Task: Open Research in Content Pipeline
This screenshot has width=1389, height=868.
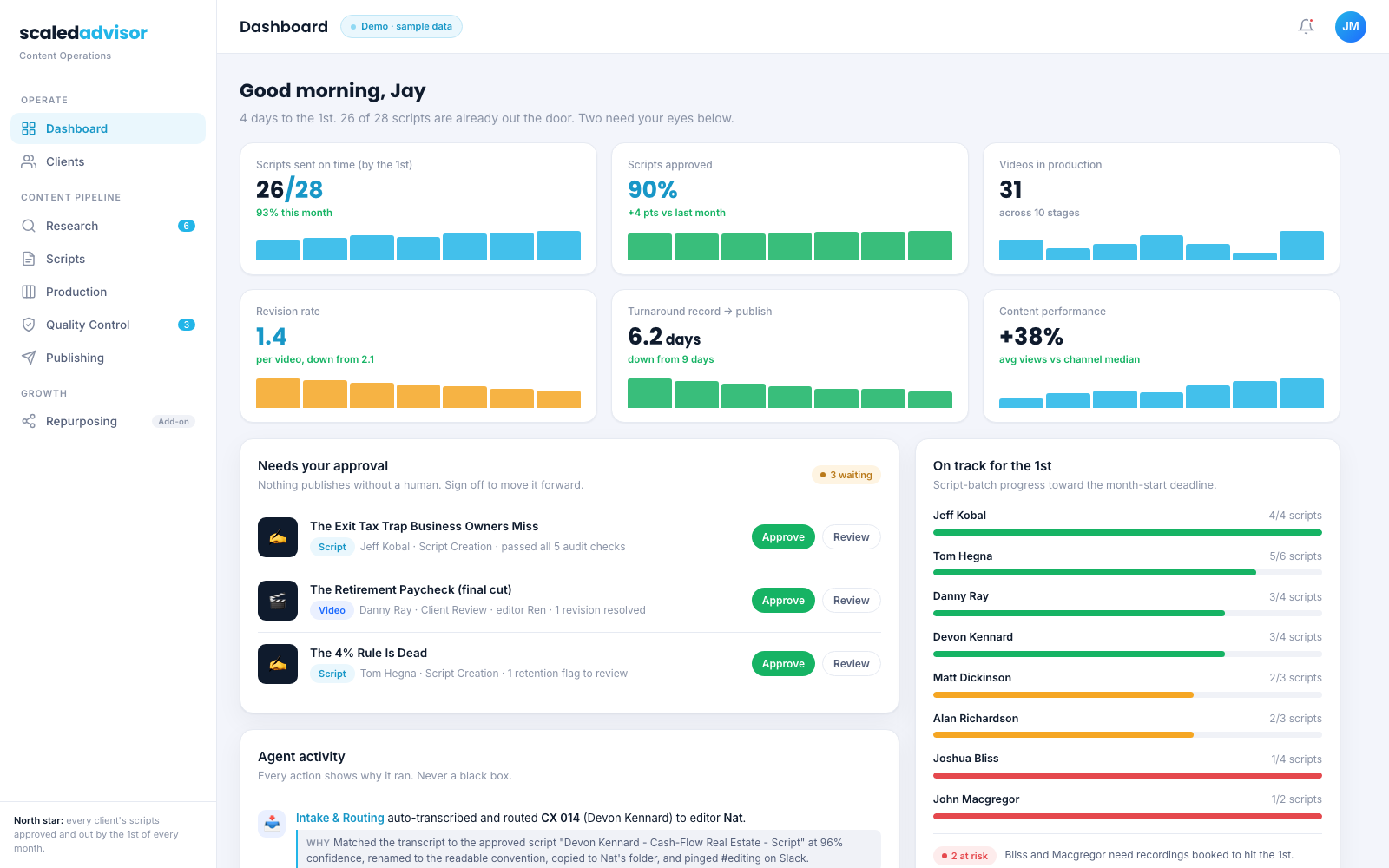Action: (x=108, y=226)
